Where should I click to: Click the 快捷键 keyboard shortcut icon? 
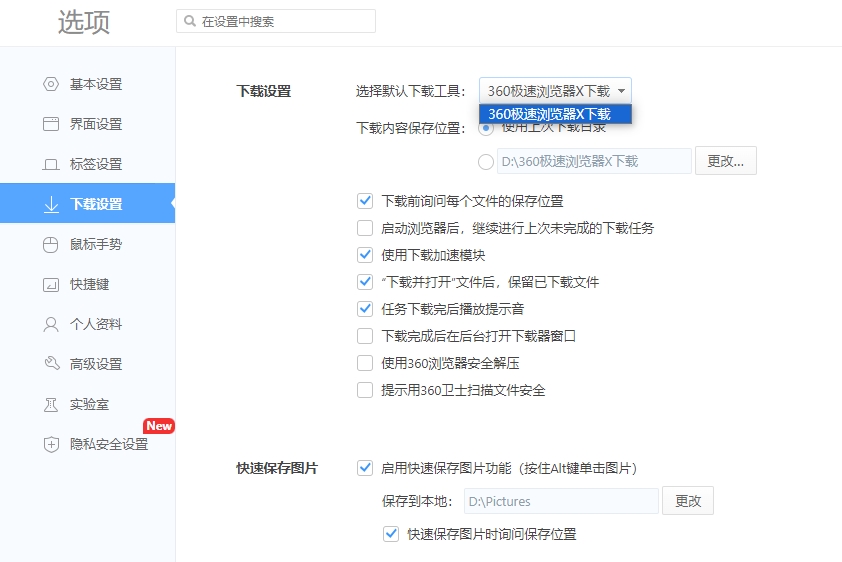51,284
